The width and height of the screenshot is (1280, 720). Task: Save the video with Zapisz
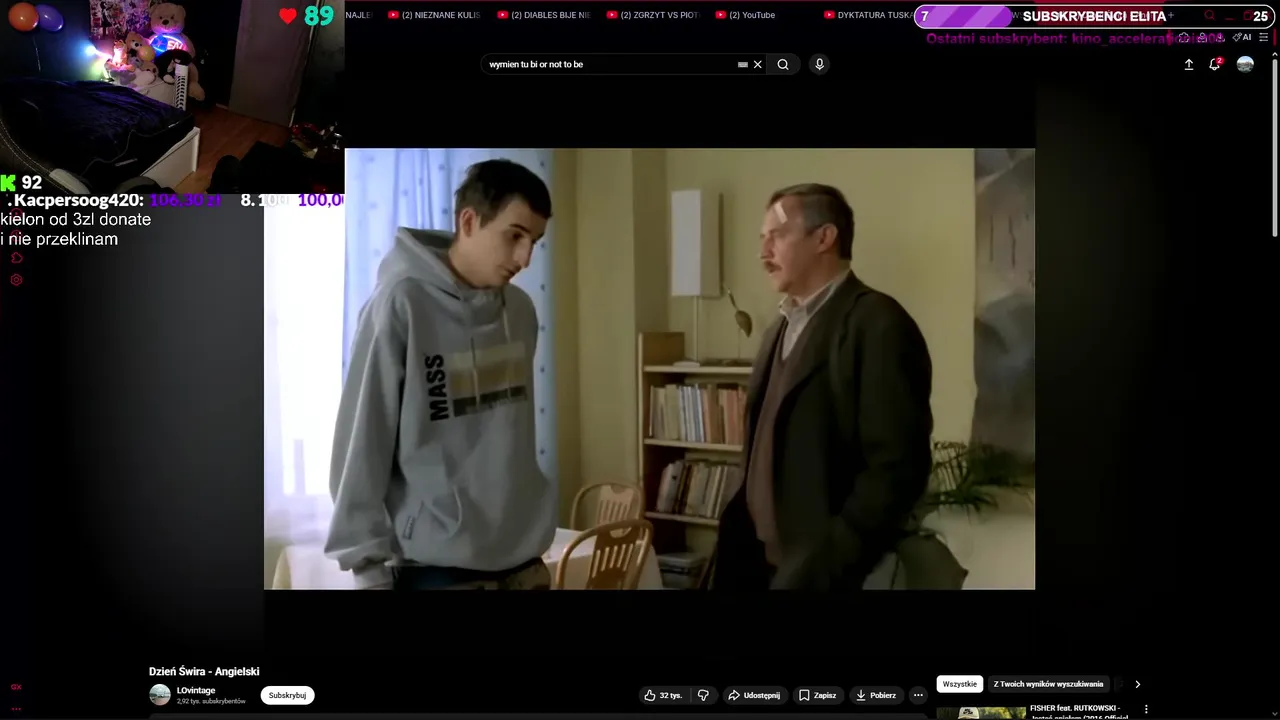[818, 695]
